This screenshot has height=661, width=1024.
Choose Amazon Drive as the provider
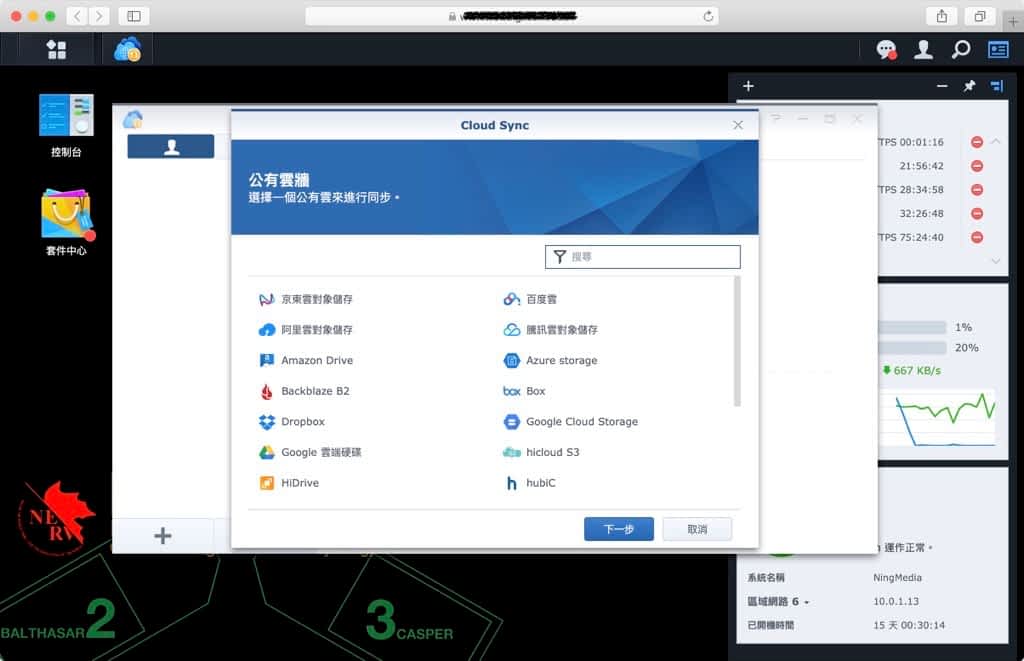[x=306, y=361]
